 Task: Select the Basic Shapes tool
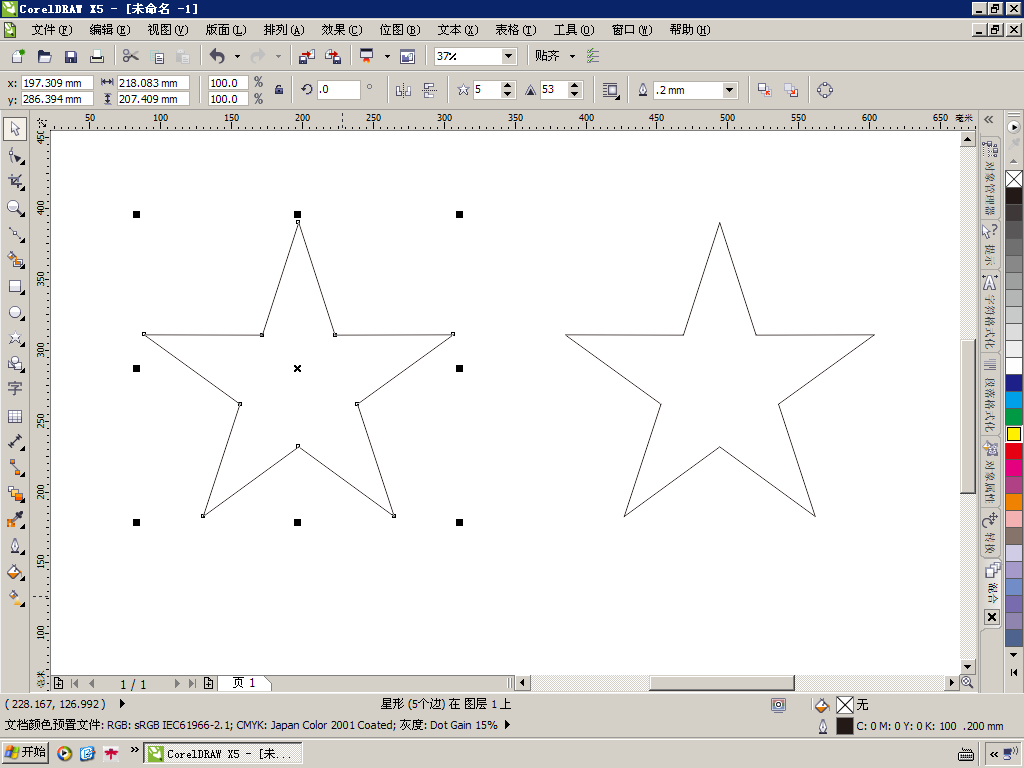15,364
